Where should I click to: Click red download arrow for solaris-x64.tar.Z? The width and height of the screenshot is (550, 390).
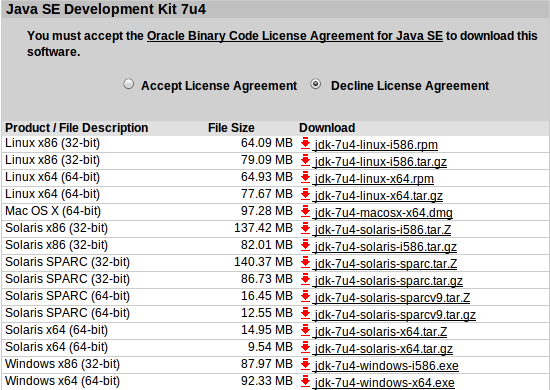[x=306, y=330]
